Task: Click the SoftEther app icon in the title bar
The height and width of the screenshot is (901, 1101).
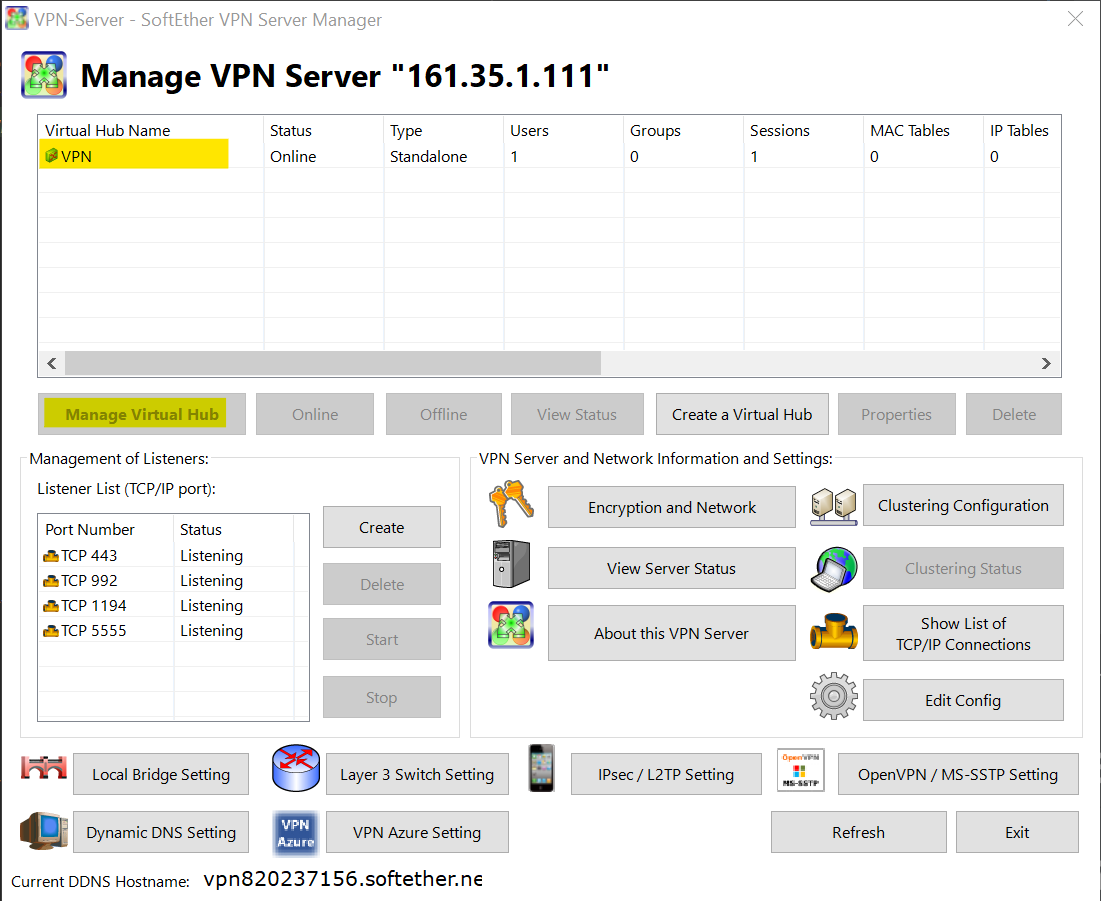Action: [x=17, y=19]
